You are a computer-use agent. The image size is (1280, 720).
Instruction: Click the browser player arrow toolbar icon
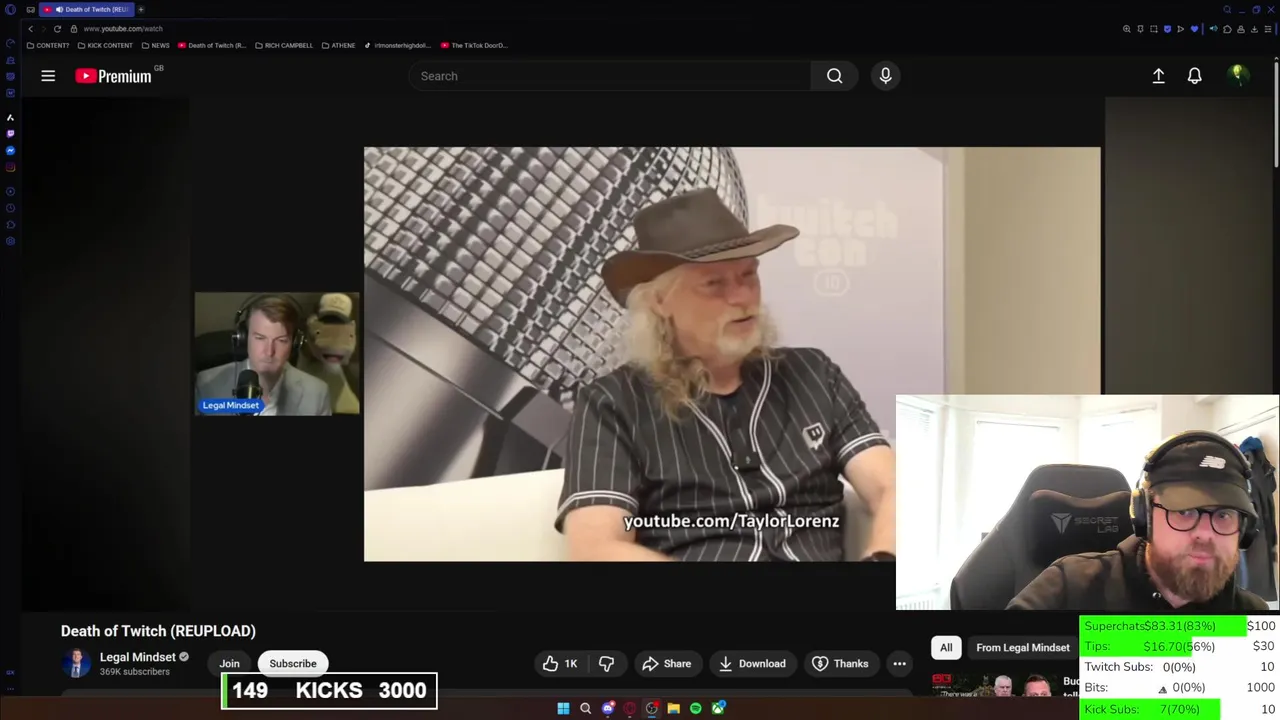click(1180, 29)
